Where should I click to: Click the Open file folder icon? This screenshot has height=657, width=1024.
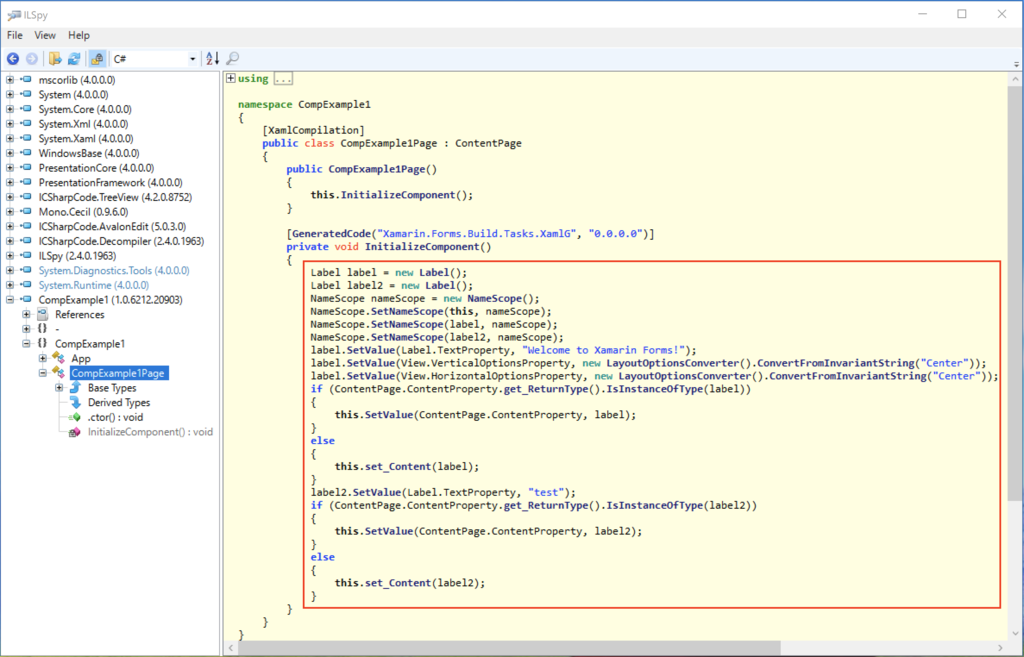55,59
